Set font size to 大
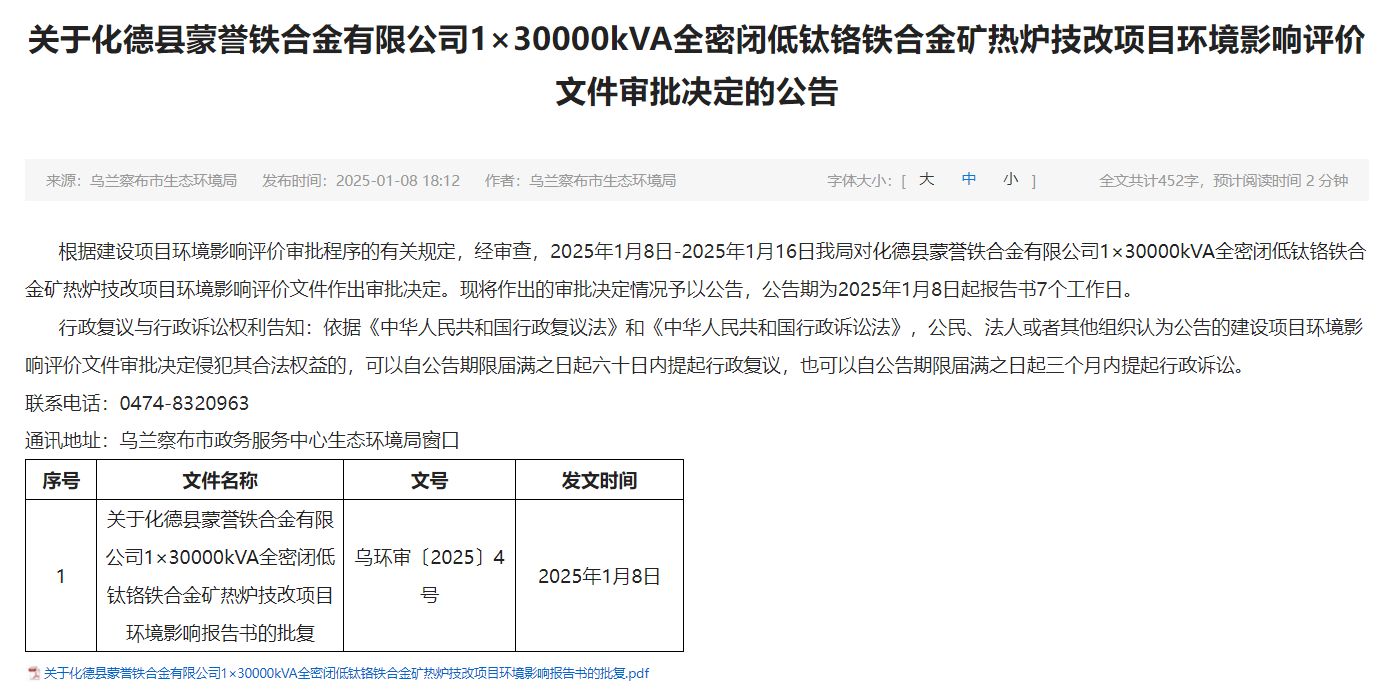 point(926,180)
